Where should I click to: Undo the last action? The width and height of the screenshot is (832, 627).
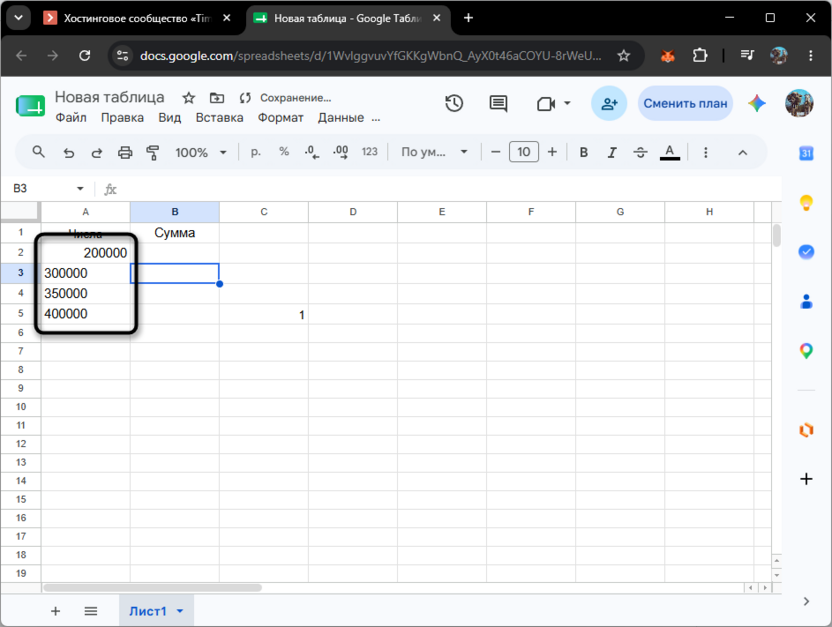click(68, 153)
